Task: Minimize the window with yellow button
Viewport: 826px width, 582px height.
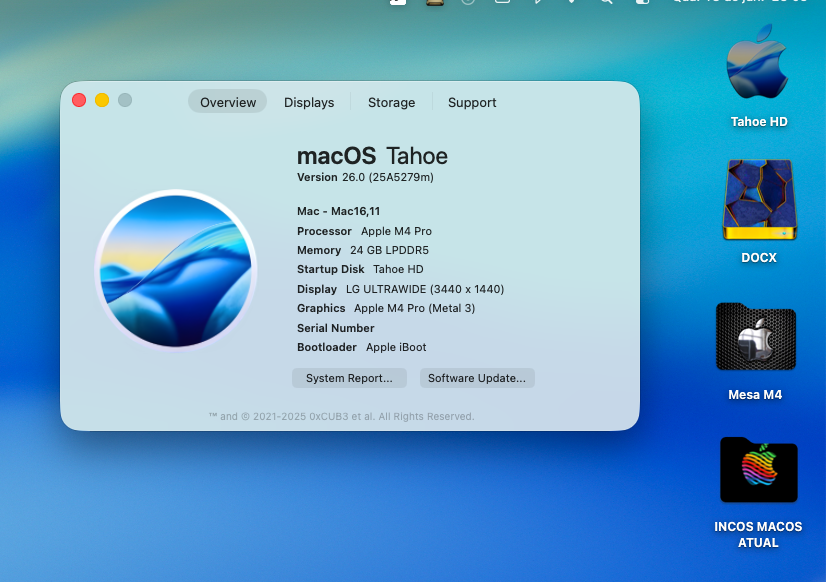Action: click(x=102, y=100)
